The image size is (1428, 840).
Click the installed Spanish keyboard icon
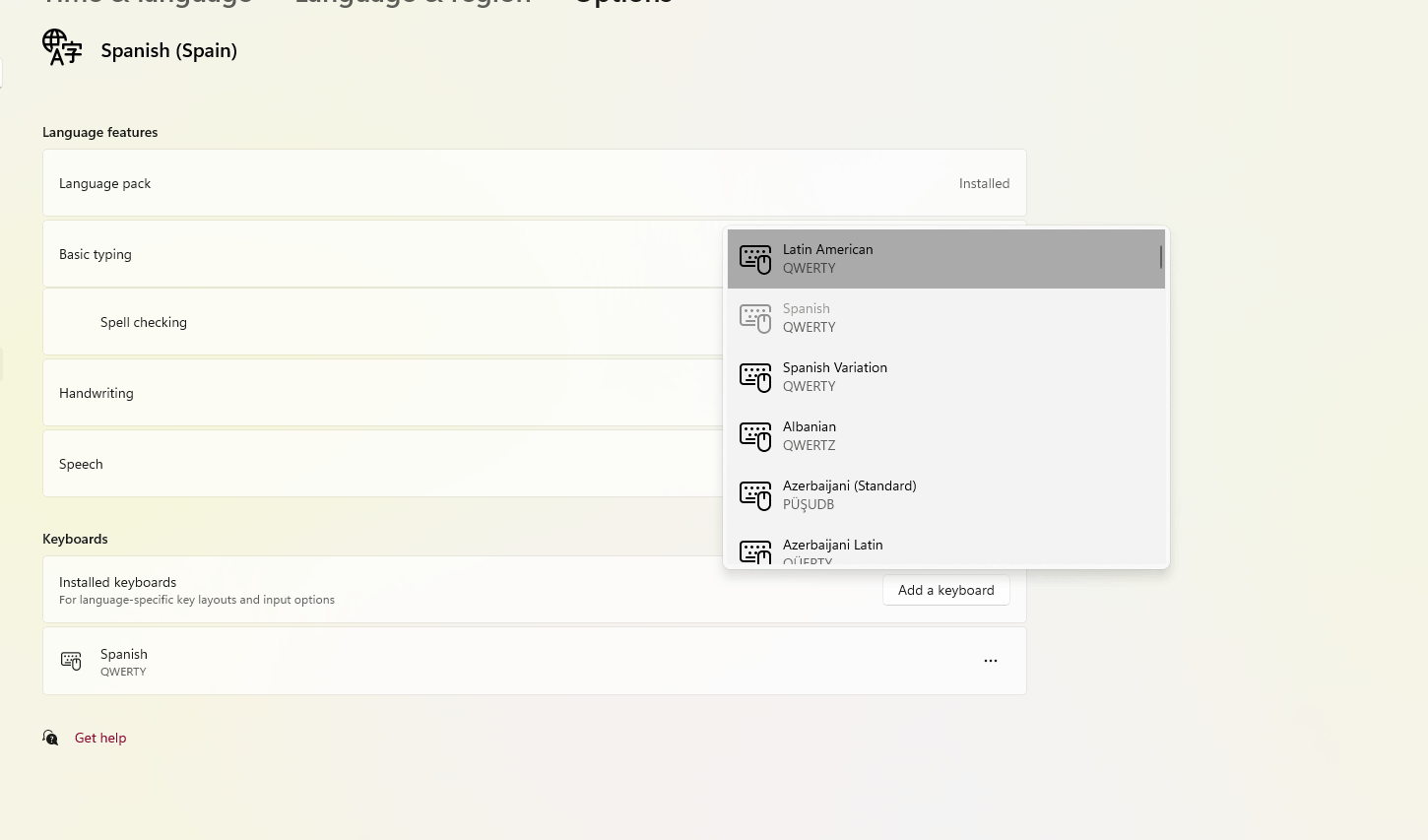71,661
